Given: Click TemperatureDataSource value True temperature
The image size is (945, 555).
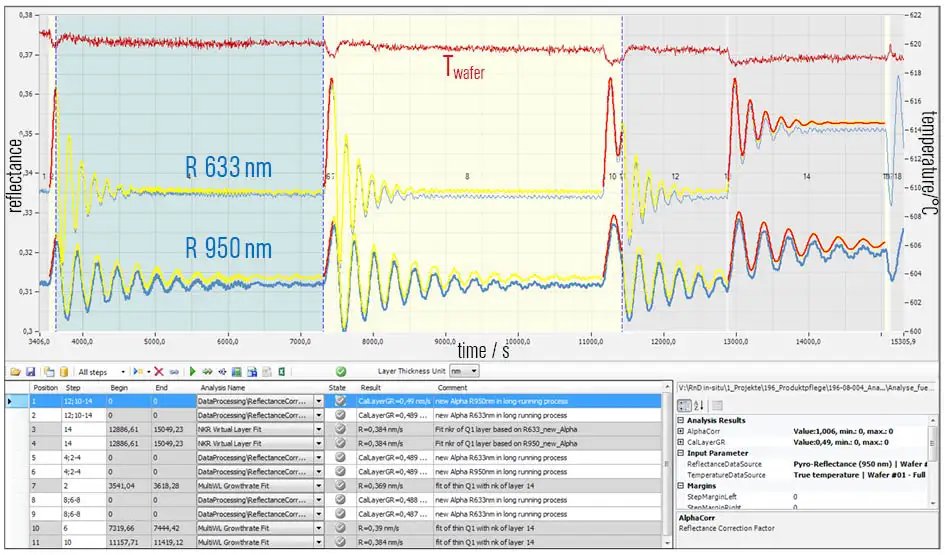Looking at the screenshot, I should tap(859, 475).
